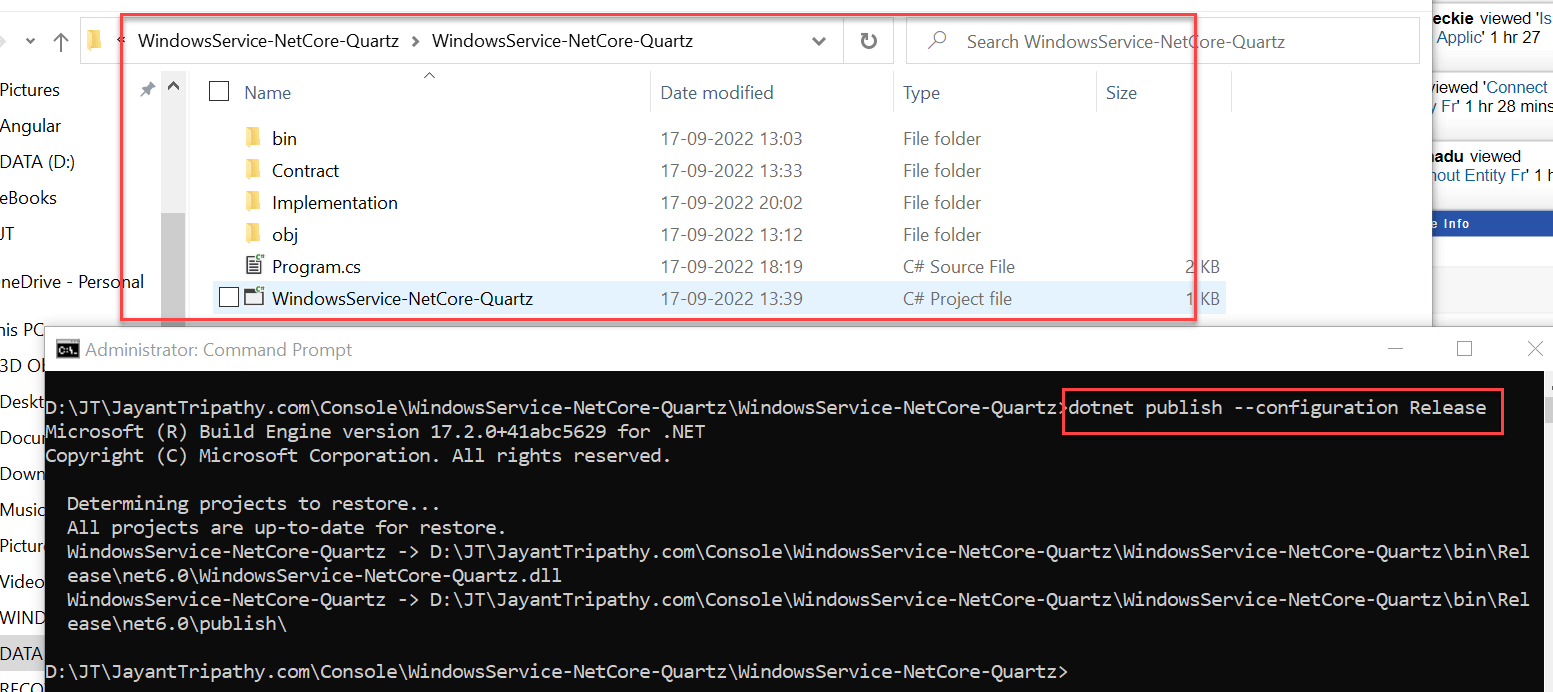The height and width of the screenshot is (692, 1553).
Task: Click the Name column sort chevron
Action: (430, 74)
